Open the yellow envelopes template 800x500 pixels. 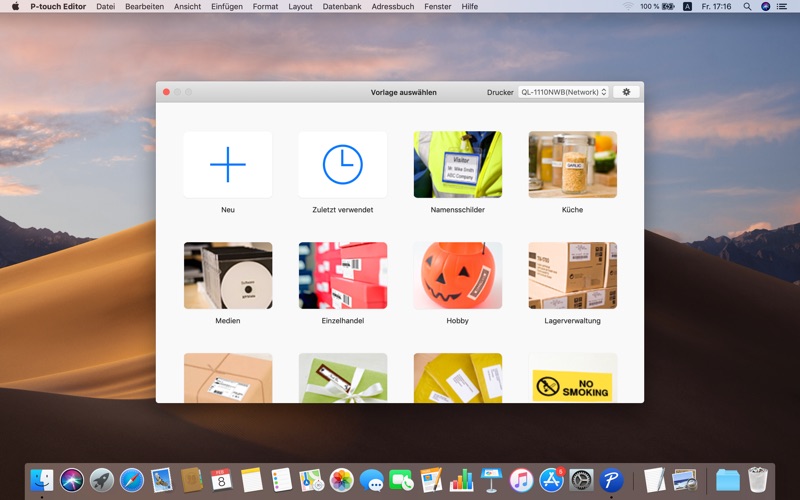point(458,378)
